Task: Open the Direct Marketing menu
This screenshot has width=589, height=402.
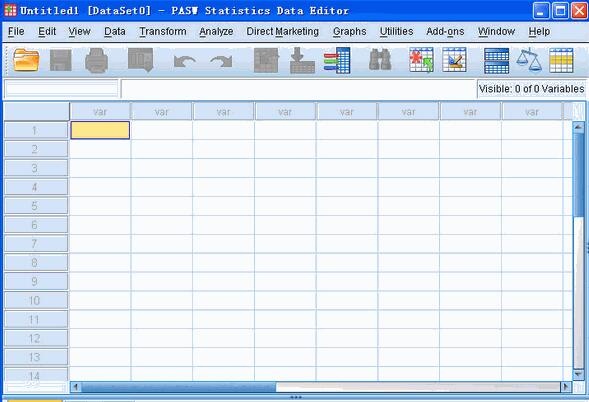Action: pos(282,32)
